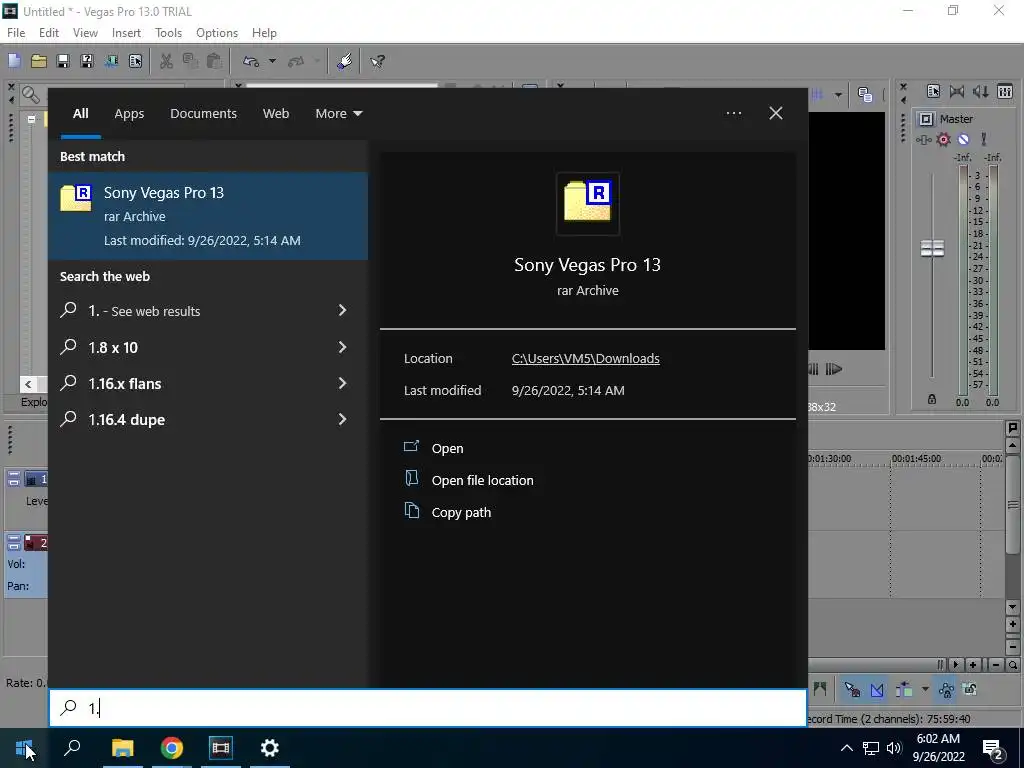Open the Options menu
The image size is (1024, 768).
217,33
